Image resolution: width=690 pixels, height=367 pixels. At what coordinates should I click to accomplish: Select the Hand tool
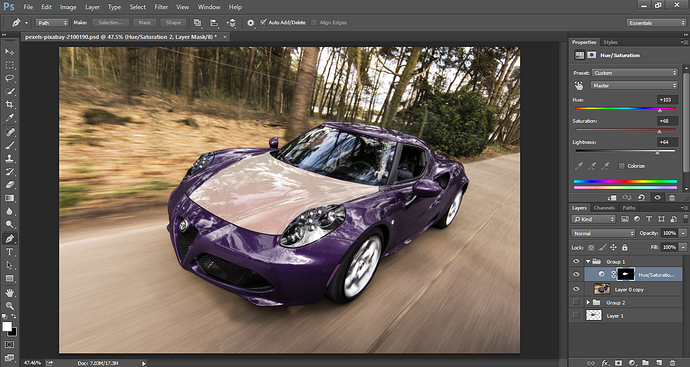9,293
